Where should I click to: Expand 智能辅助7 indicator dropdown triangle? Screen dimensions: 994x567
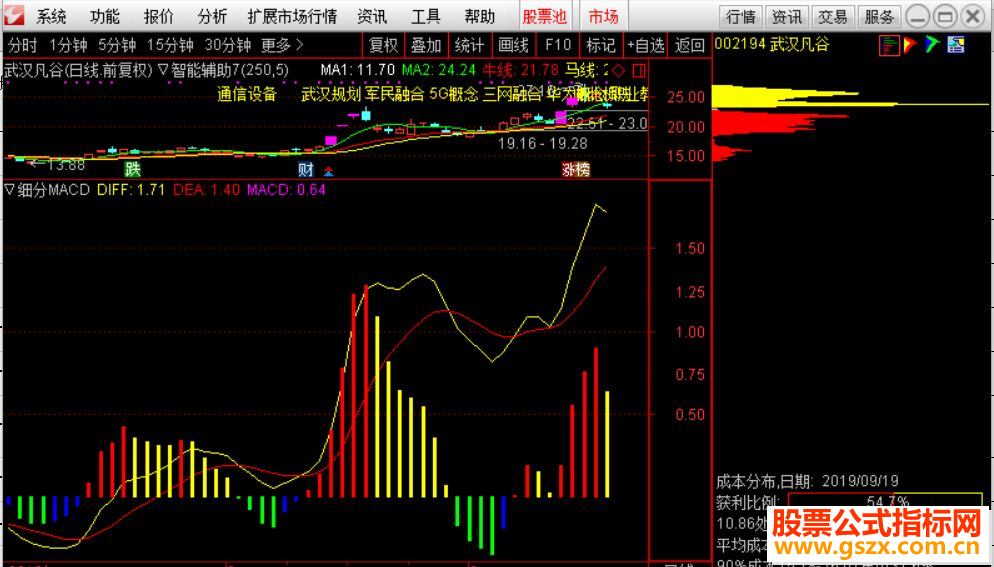(x=162, y=69)
